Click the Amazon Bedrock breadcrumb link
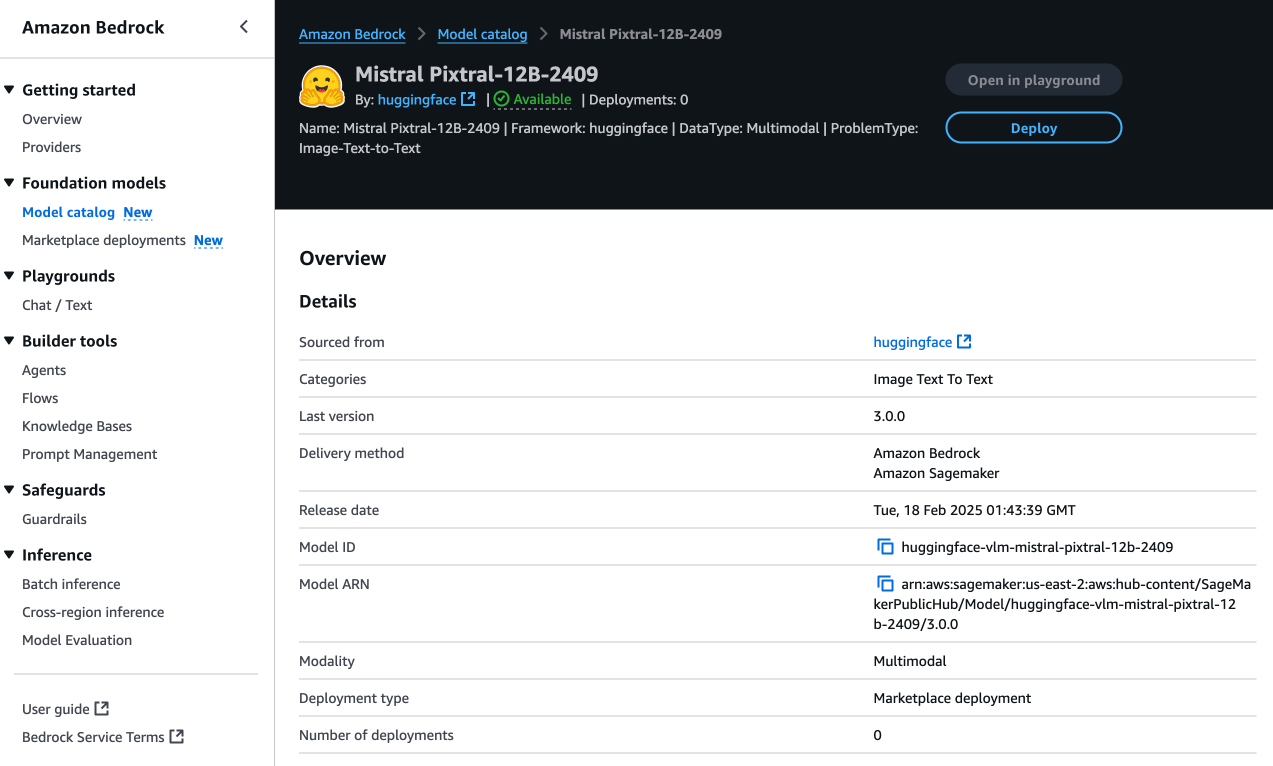Image resolution: width=1273 pixels, height=766 pixels. (x=352, y=34)
